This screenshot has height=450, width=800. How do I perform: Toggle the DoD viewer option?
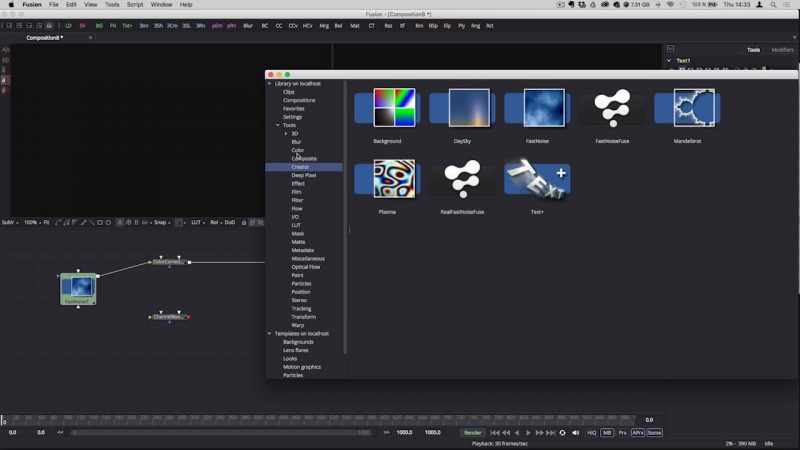coord(230,222)
